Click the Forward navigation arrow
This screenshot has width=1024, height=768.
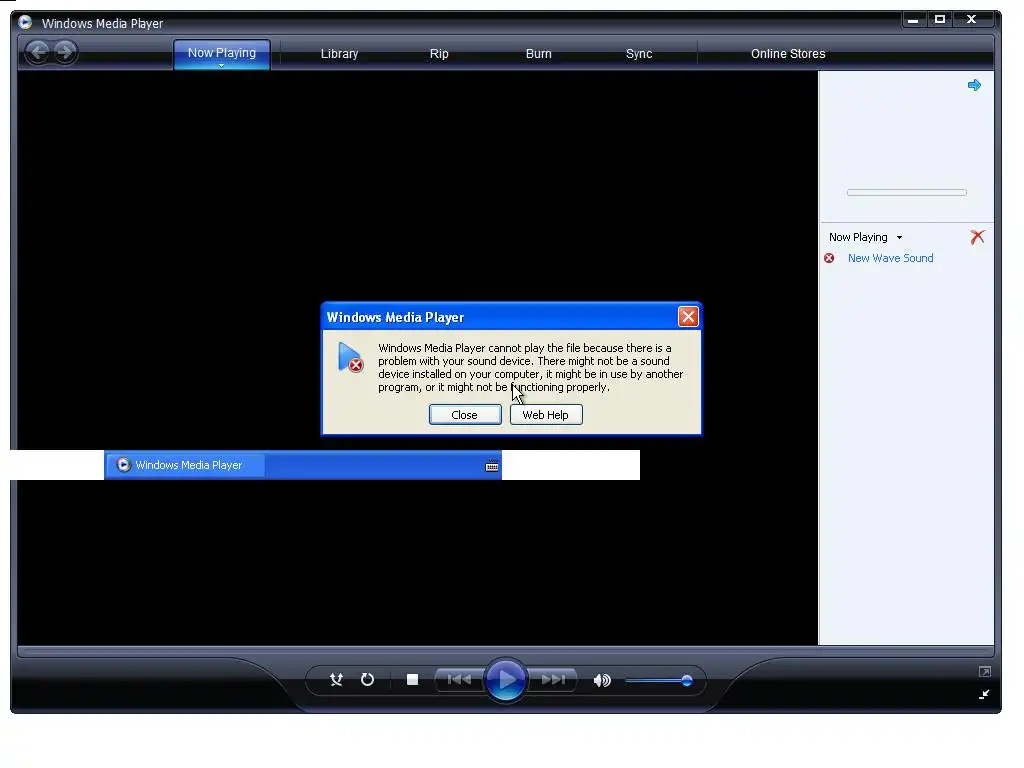click(65, 52)
